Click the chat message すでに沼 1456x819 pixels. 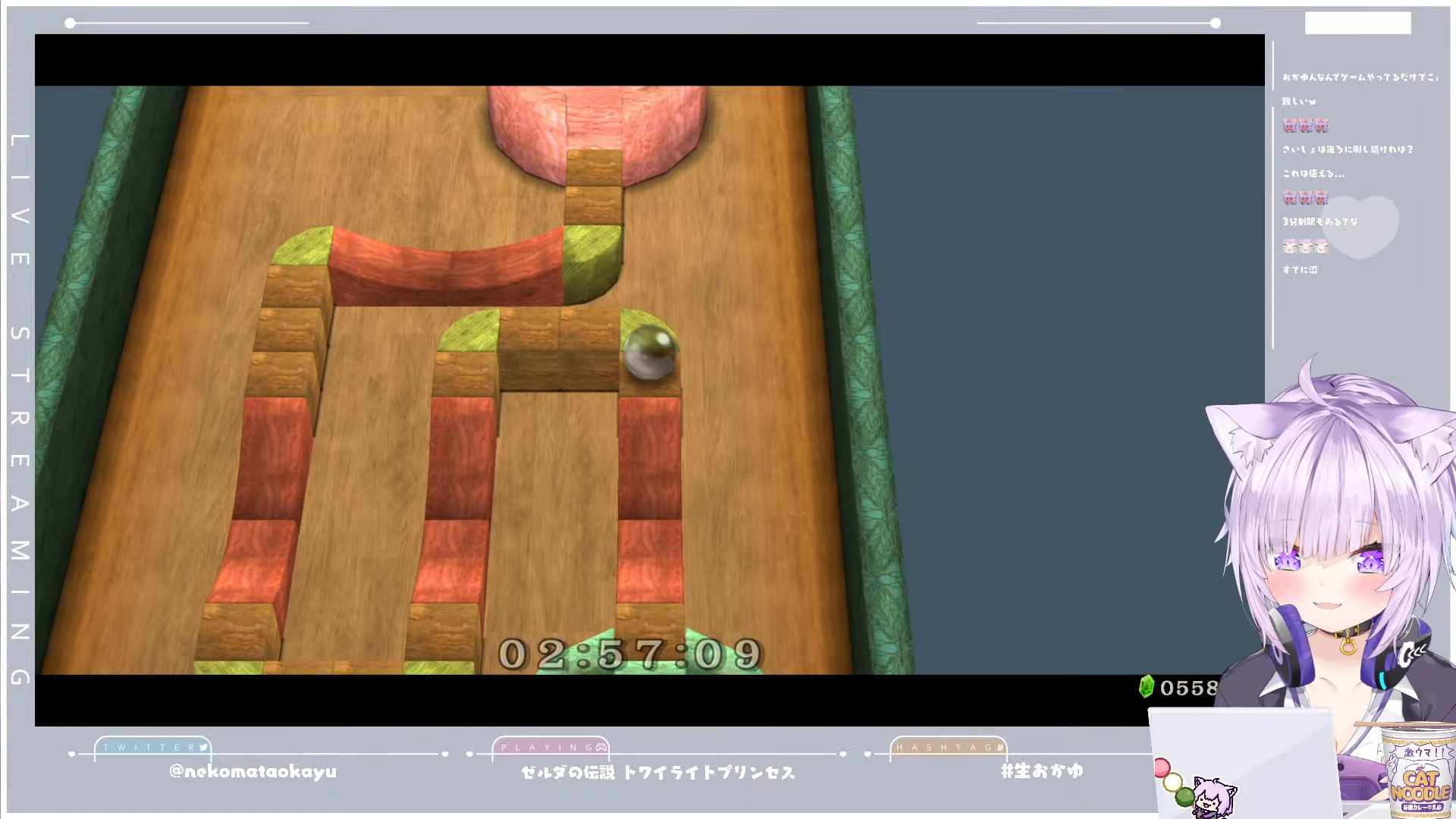coord(1300,269)
